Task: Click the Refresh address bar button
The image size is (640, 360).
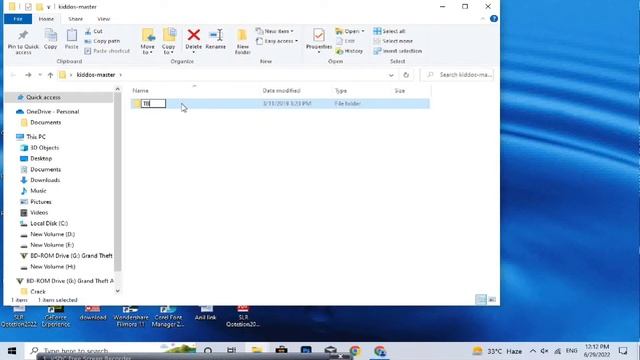Action: point(406,75)
